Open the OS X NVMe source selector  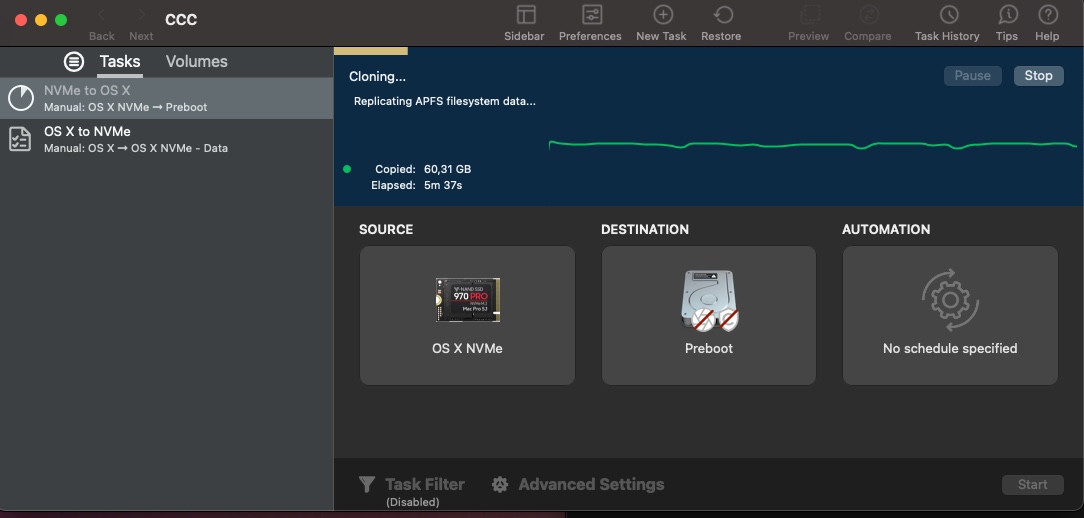point(467,315)
